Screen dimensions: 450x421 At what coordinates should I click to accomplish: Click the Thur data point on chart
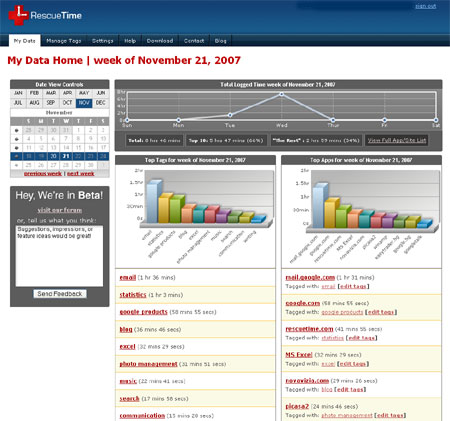click(x=333, y=120)
